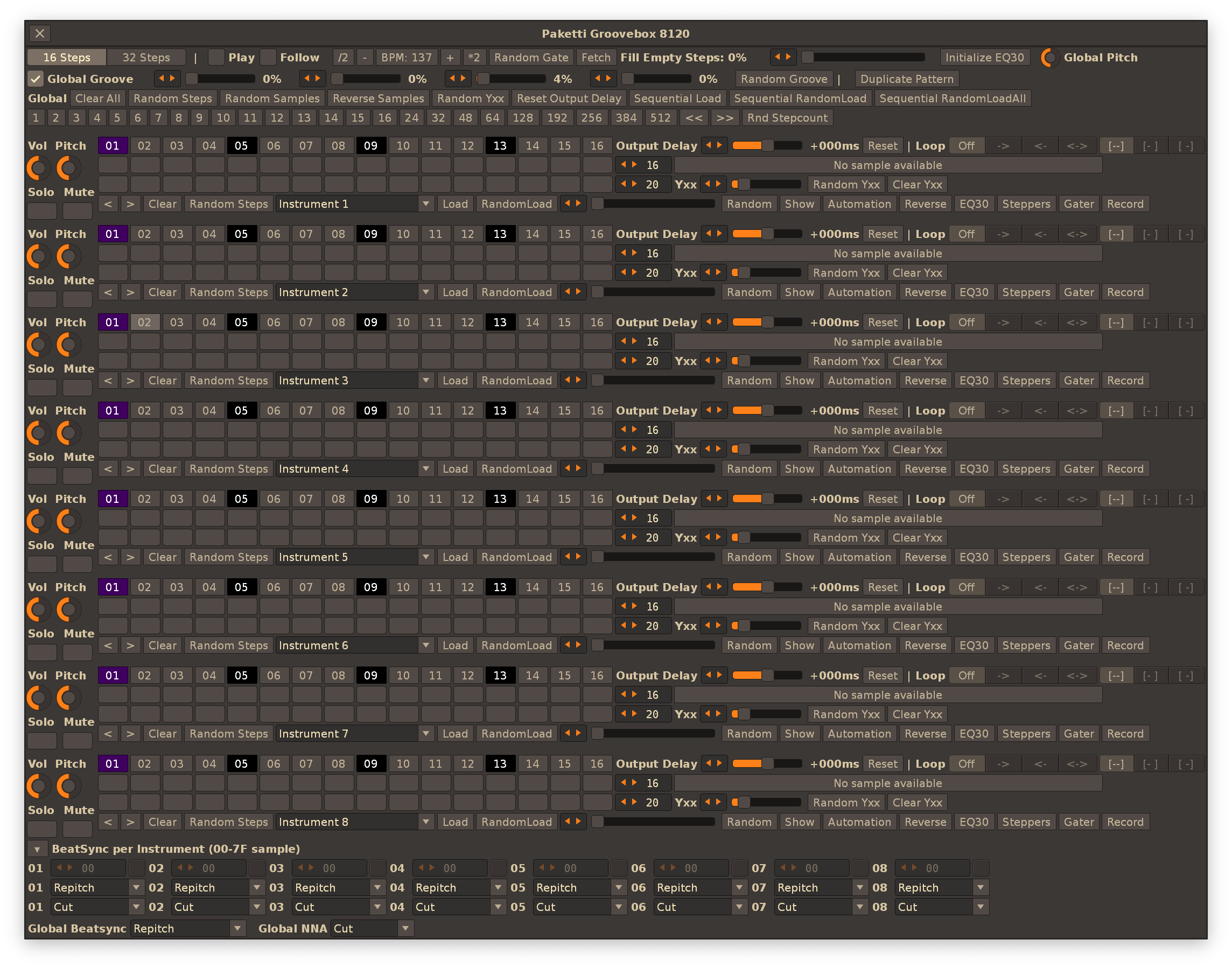Toggle the Global Groove checkbox
This screenshot has height=968, width=1232.
click(x=36, y=79)
